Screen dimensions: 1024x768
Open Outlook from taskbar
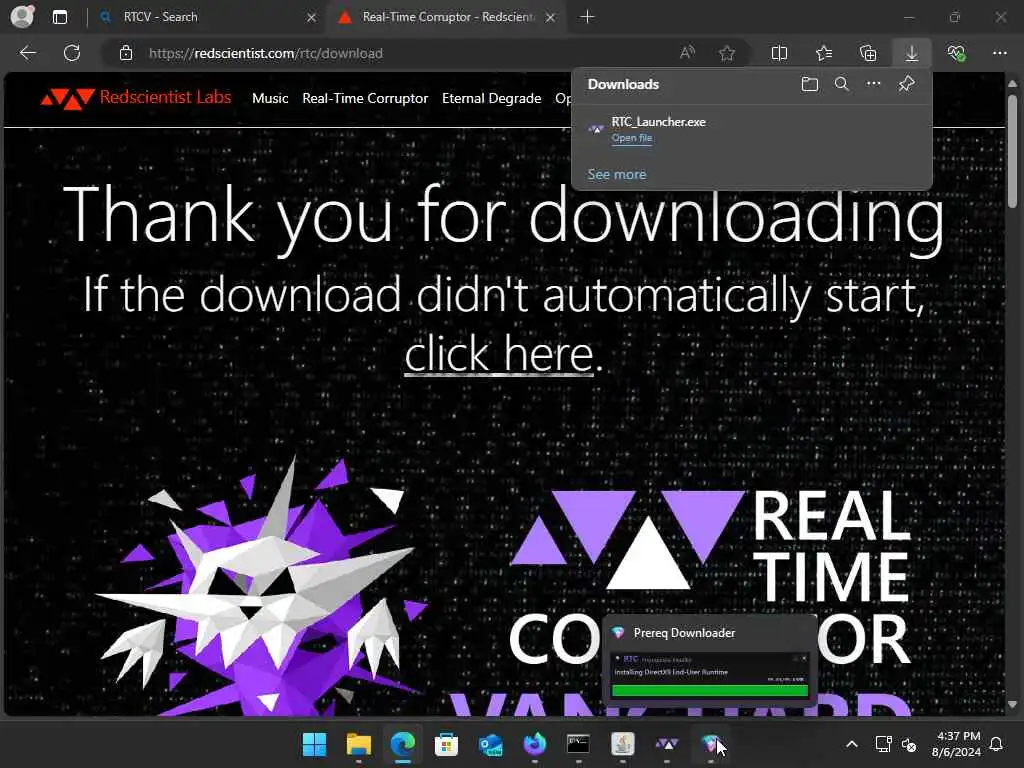click(x=490, y=744)
